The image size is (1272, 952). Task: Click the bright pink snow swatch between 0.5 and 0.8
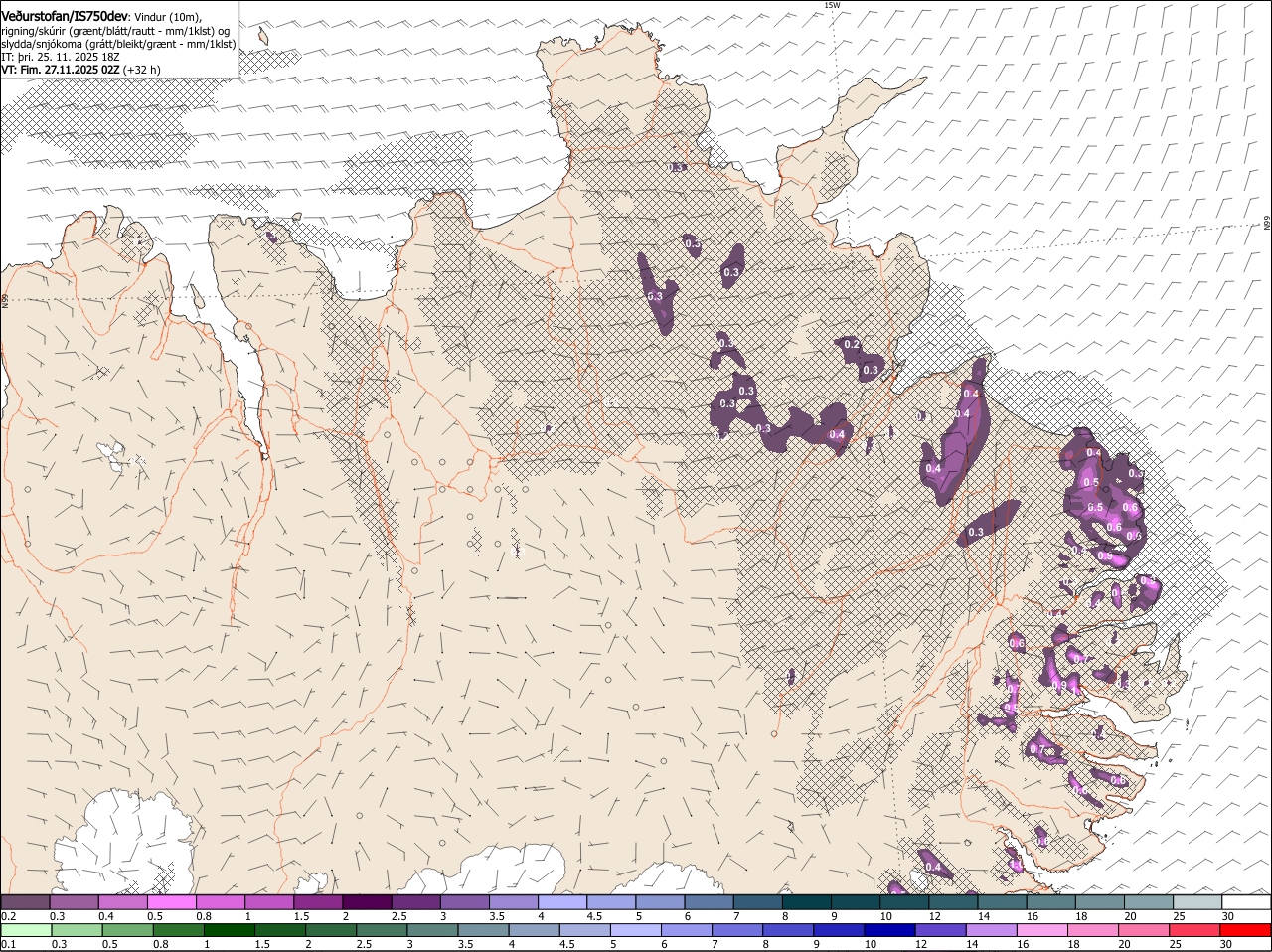click(171, 902)
